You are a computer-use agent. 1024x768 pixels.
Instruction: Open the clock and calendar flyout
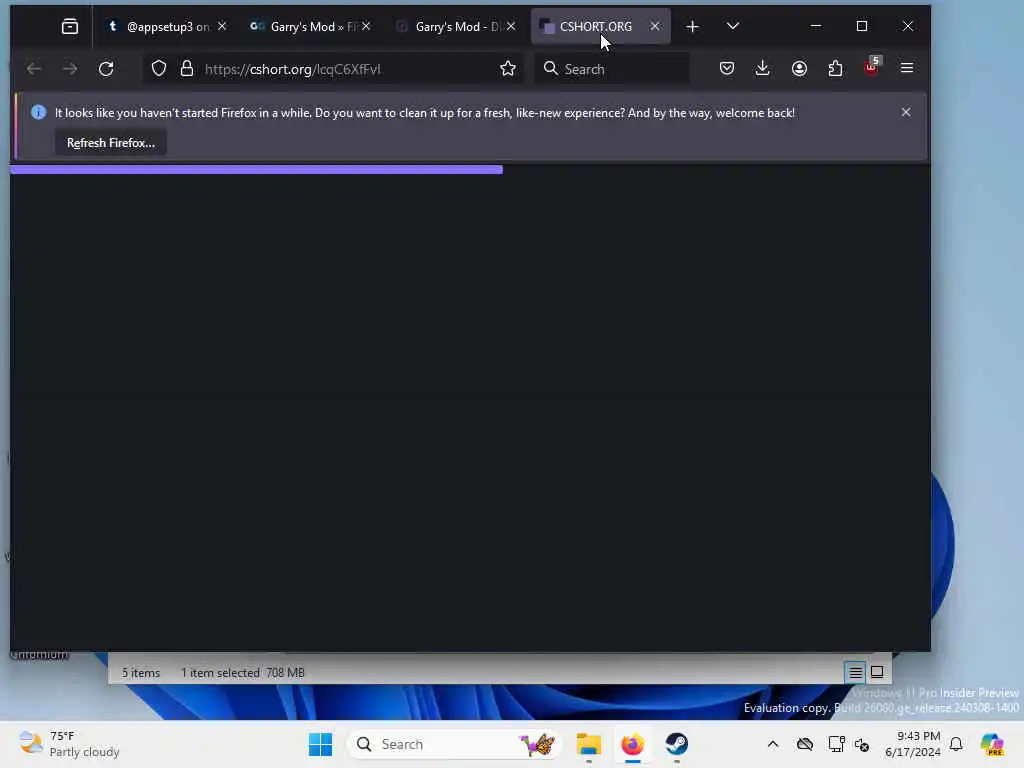pyautogui.click(x=913, y=744)
